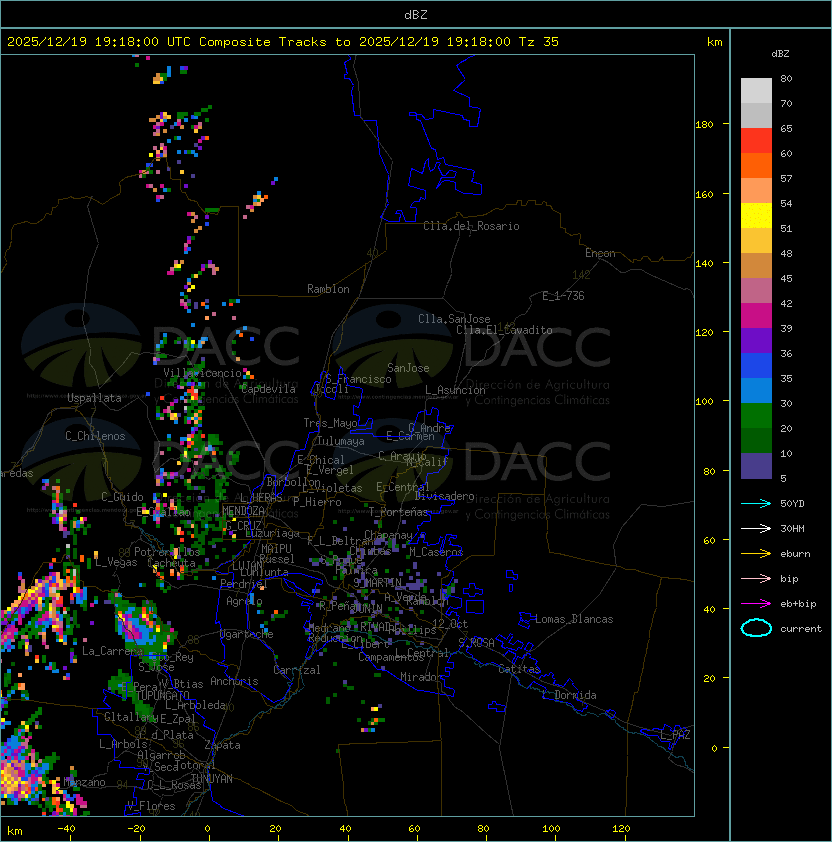Click the Villavicencio place label

(x=202, y=373)
